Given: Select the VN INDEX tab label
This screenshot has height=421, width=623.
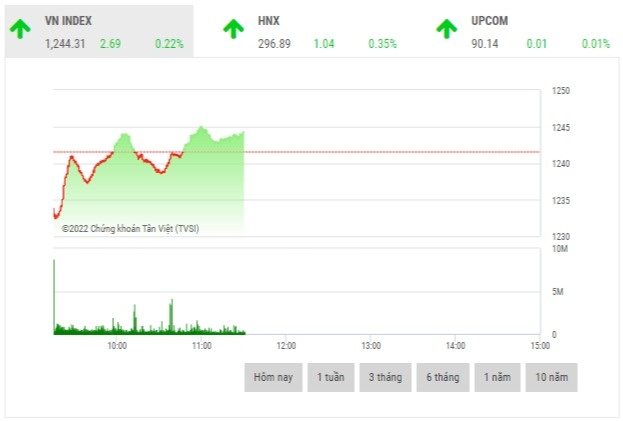Looking at the screenshot, I should (69, 20).
